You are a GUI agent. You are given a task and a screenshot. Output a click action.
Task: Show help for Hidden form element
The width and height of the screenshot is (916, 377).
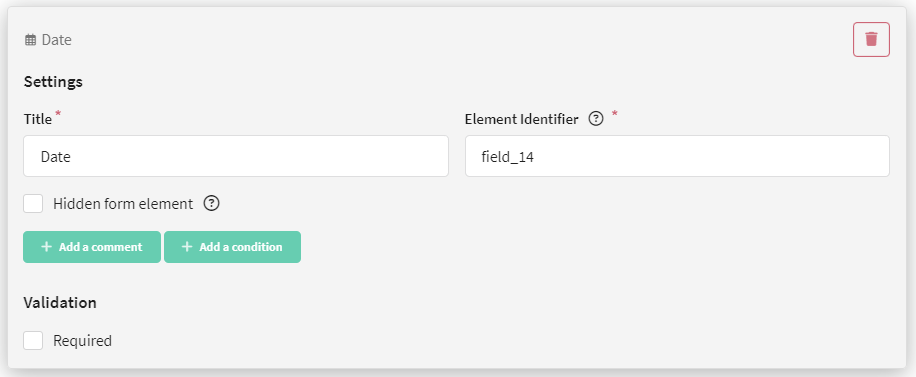point(211,203)
